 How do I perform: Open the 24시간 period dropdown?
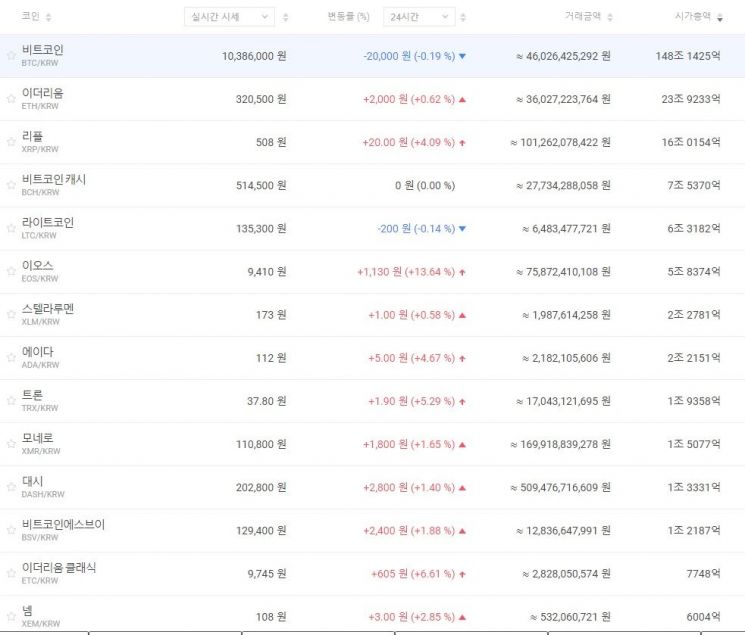click(x=419, y=17)
